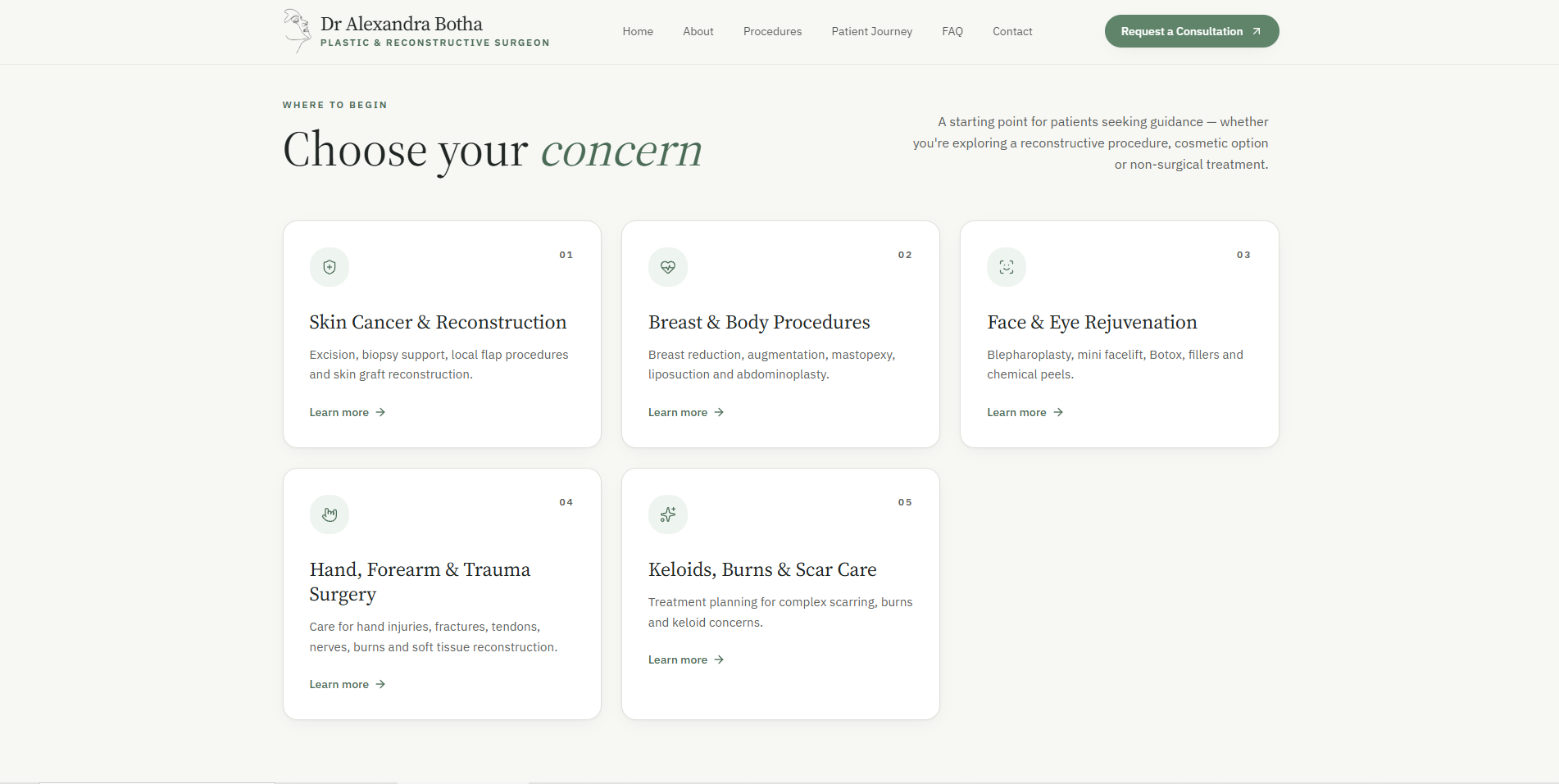The width and height of the screenshot is (1559, 784).
Task: Click the shield icon on Skin Cancer card
Action: [330, 267]
